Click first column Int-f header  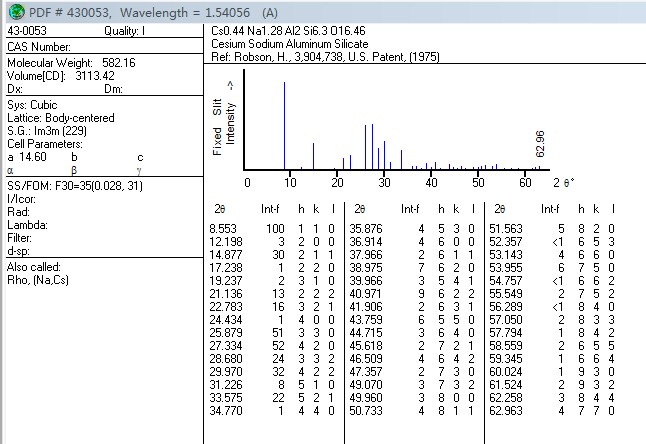coord(270,209)
